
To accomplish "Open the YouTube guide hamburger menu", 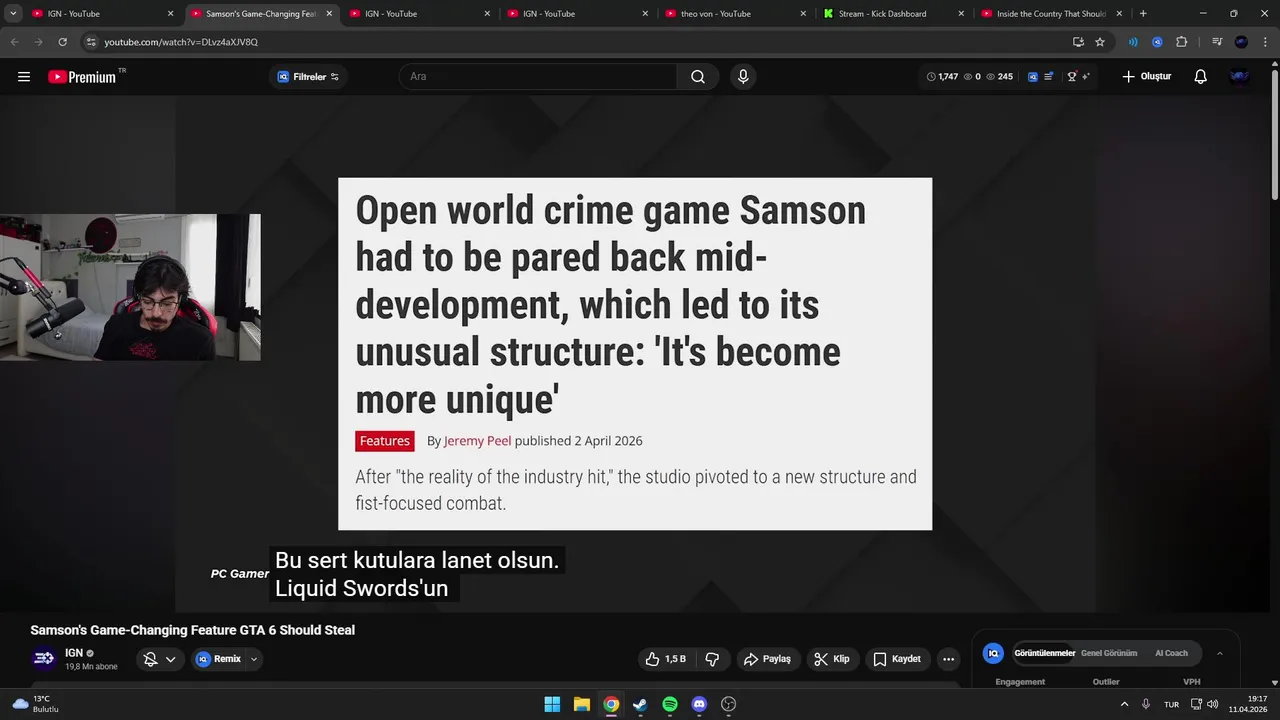I will (24, 77).
